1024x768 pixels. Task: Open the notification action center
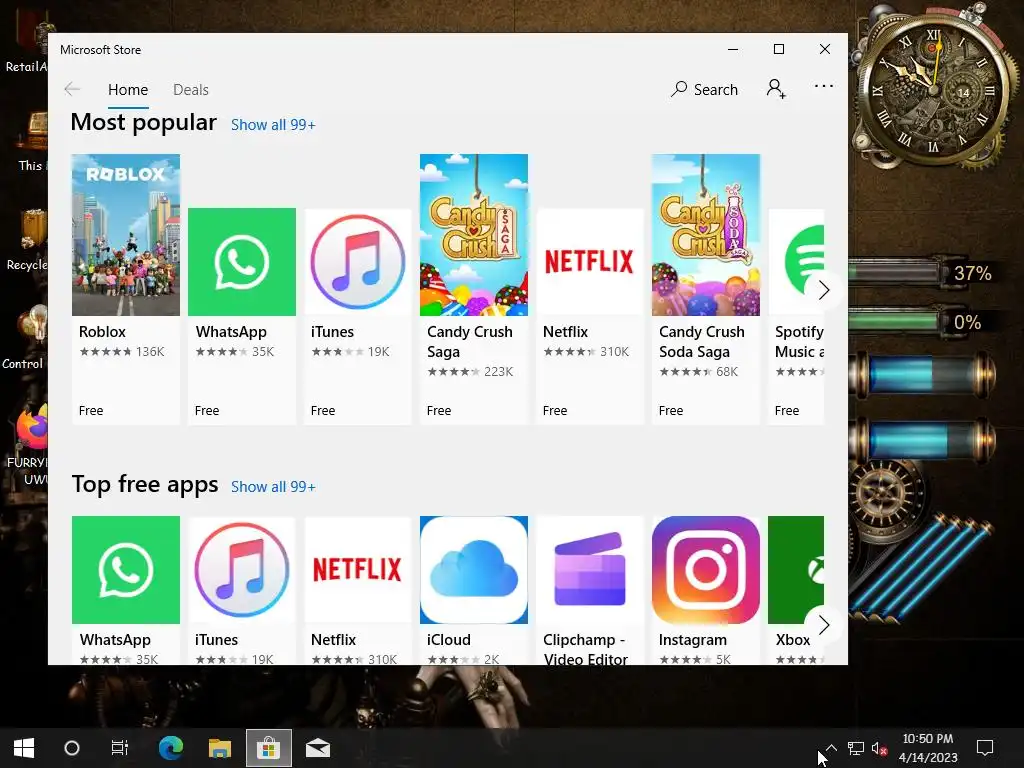pyautogui.click(x=985, y=748)
